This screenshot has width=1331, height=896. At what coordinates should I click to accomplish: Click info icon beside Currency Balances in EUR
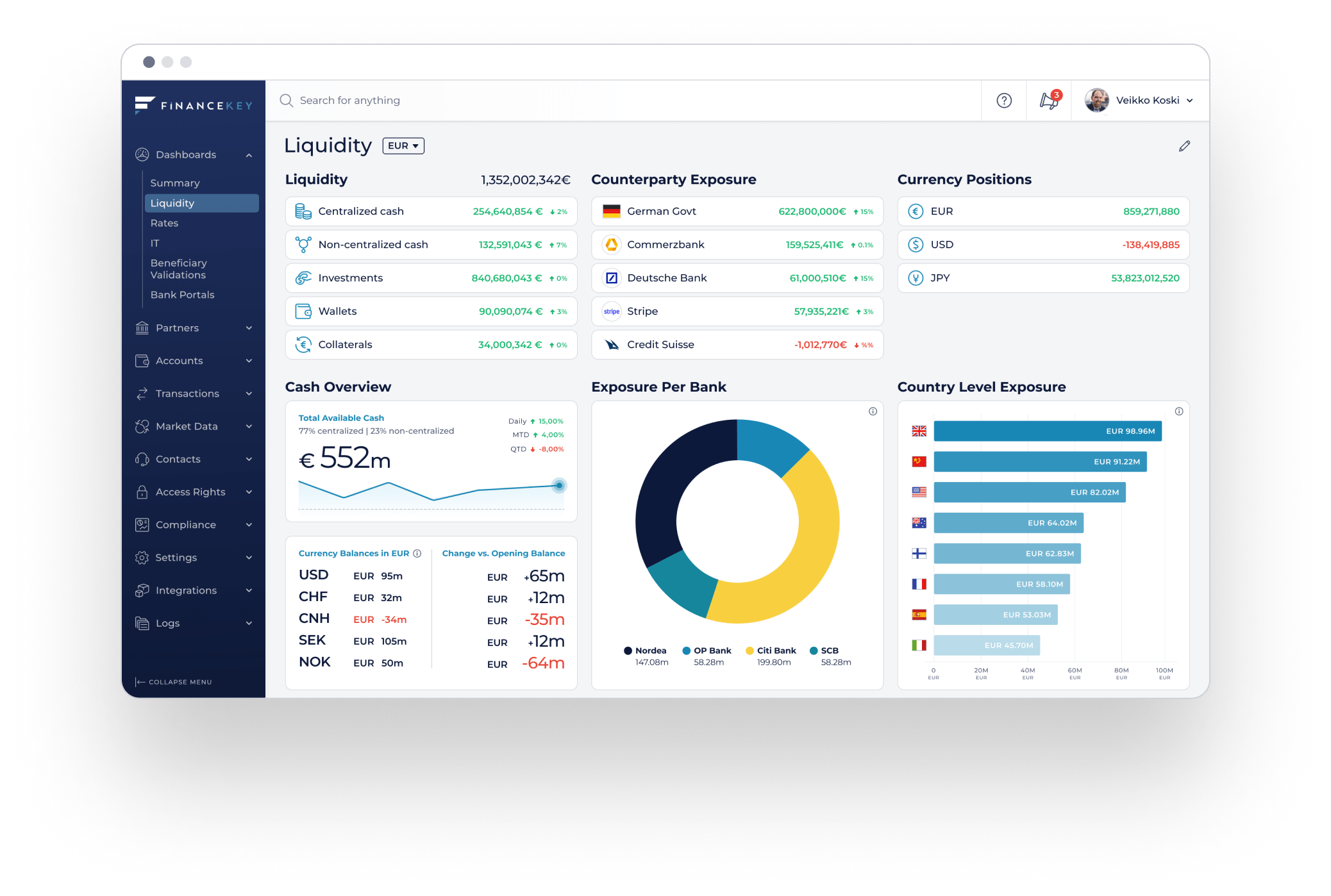(x=417, y=554)
